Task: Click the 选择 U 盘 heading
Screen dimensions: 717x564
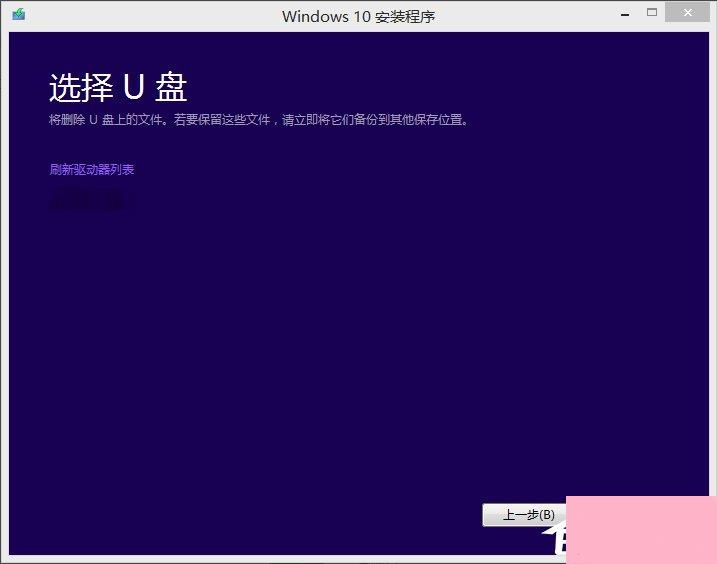Action: tap(118, 87)
